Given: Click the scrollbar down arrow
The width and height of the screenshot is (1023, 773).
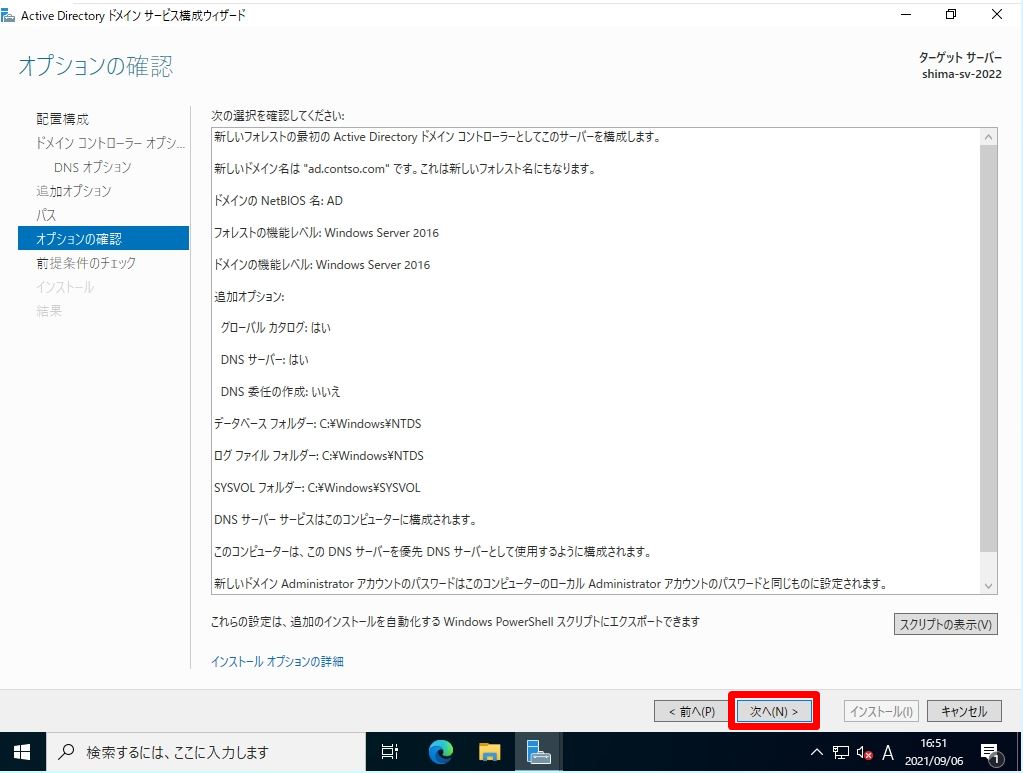Looking at the screenshot, I should [988, 586].
